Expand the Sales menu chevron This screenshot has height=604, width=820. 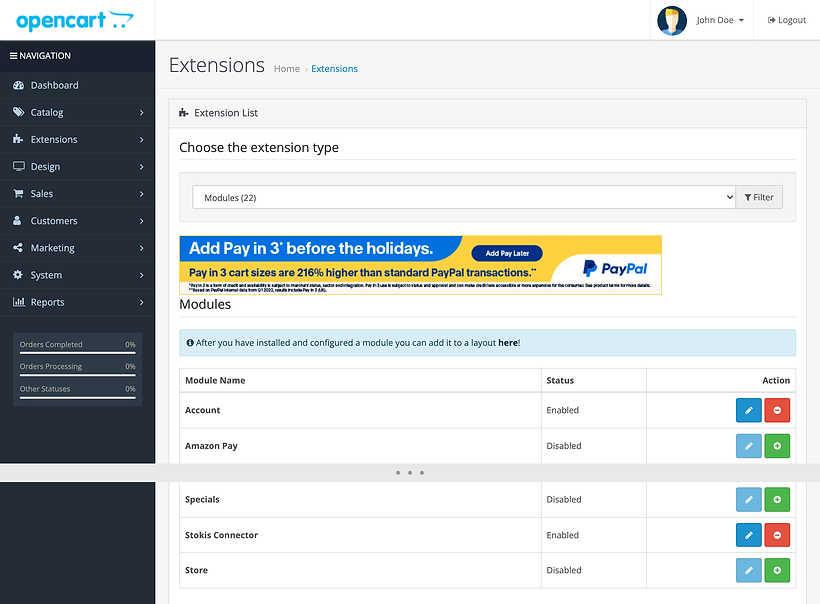tap(141, 194)
